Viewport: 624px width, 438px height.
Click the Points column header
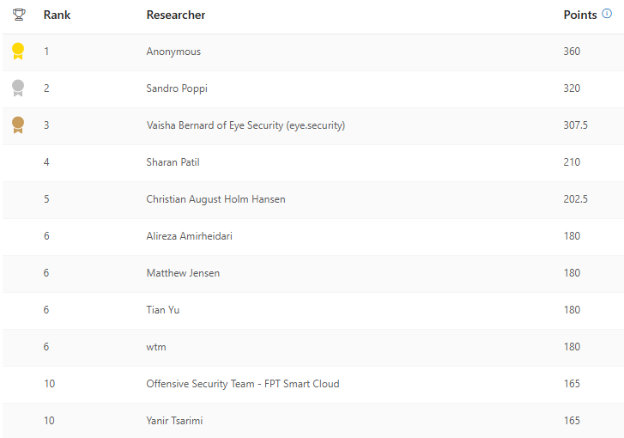coord(580,16)
